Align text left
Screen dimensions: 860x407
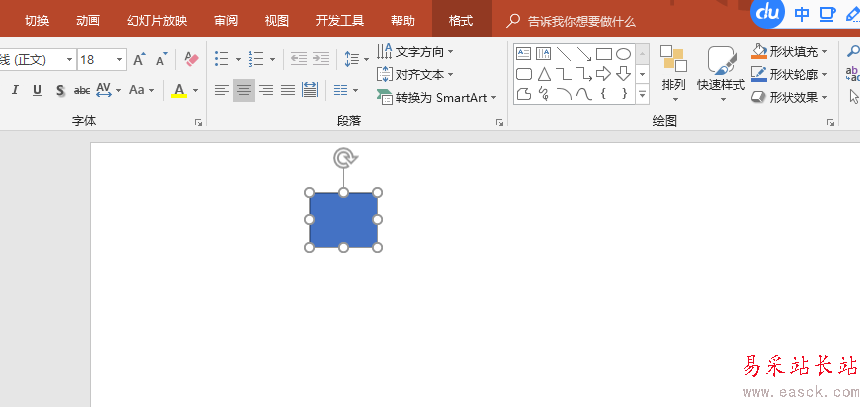click(222, 90)
